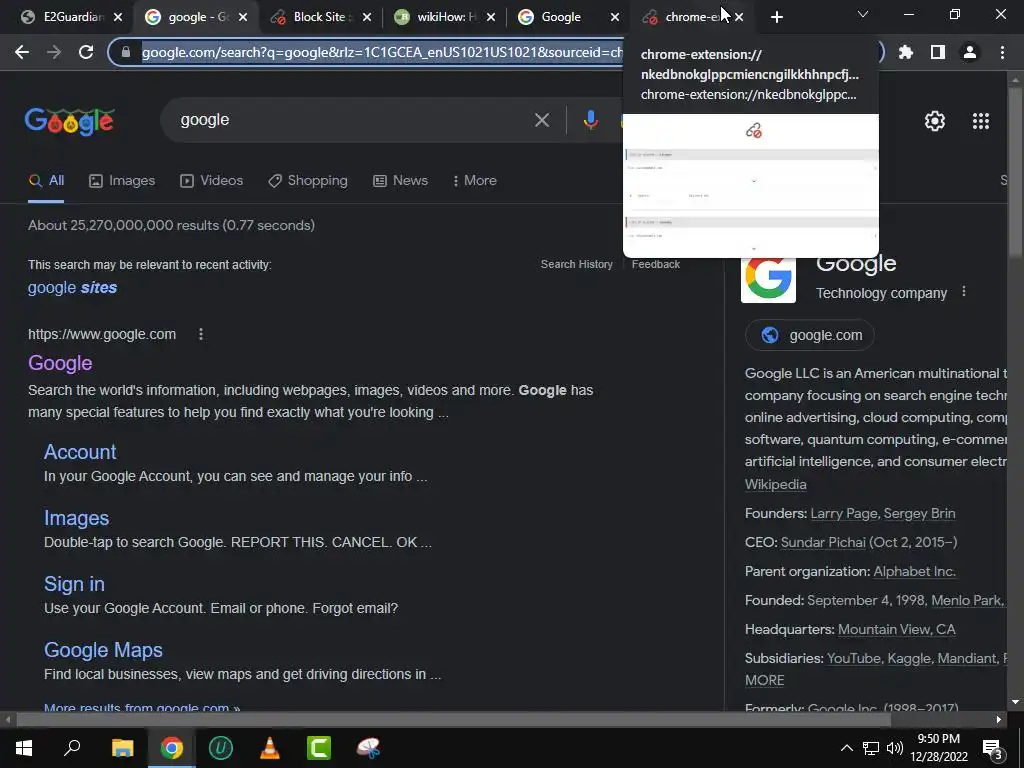Image resolution: width=1024 pixels, height=768 pixels.
Task: Open the Mountain View, CA link
Action: pos(897,630)
